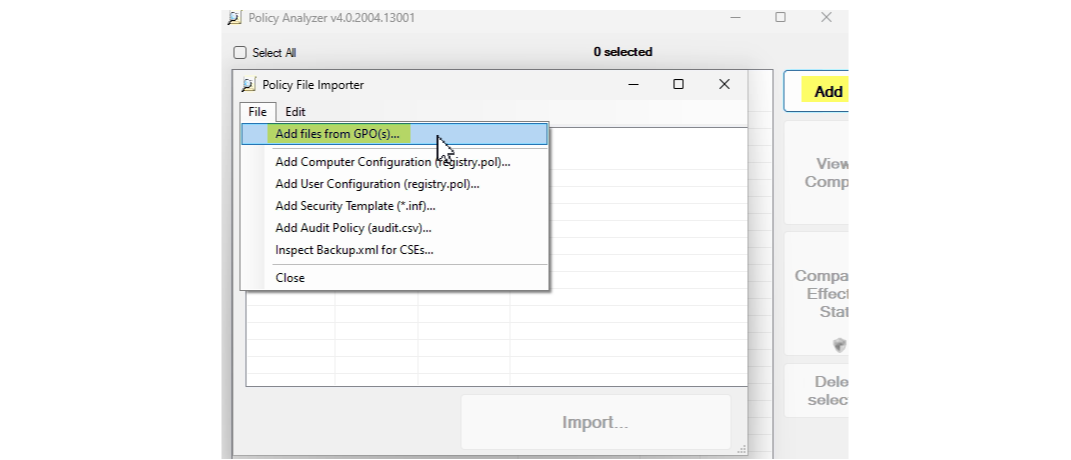Close the Policy File Importer window

click(725, 84)
